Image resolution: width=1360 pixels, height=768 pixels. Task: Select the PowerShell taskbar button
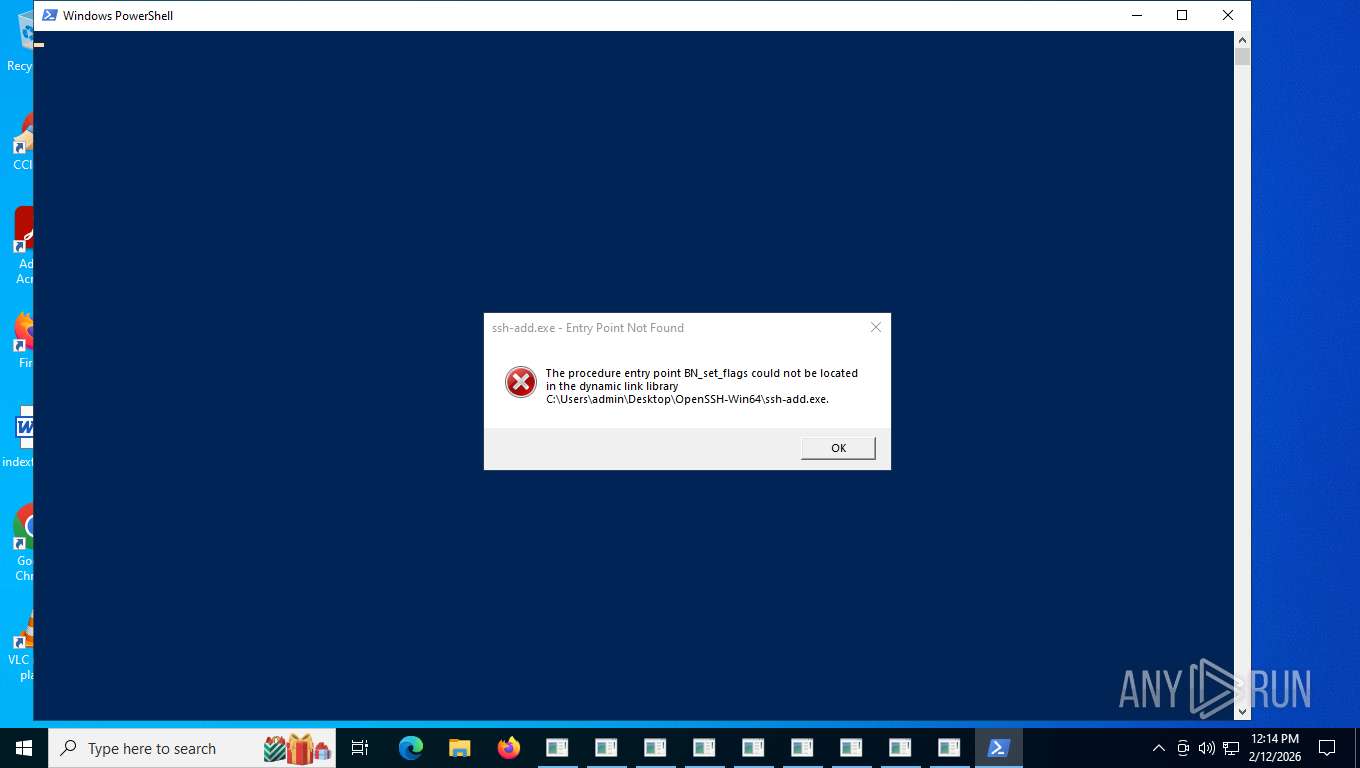coord(998,748)
